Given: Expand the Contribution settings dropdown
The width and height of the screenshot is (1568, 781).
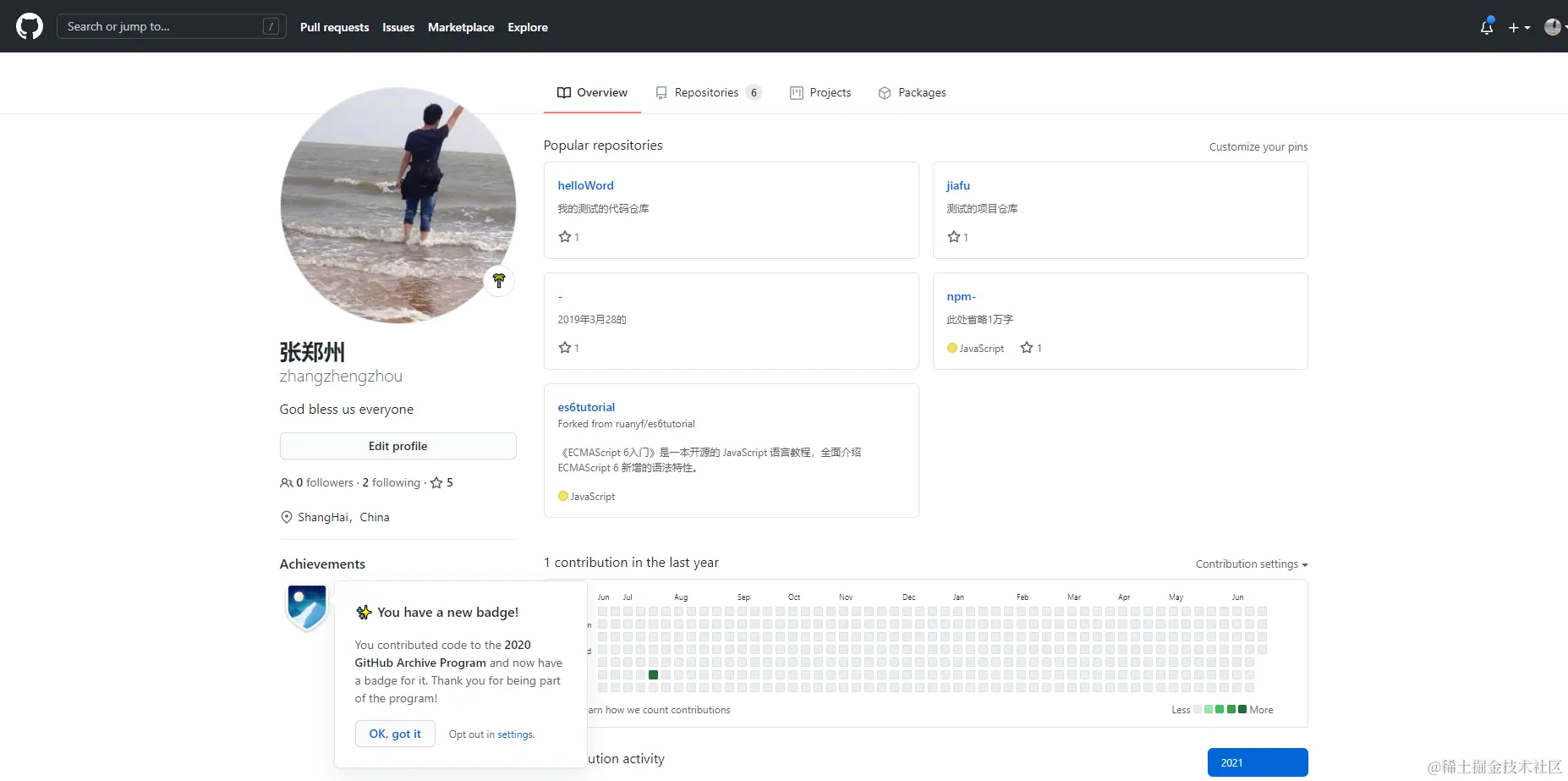Looking at the screenshot, I should tap(1252, 564).
